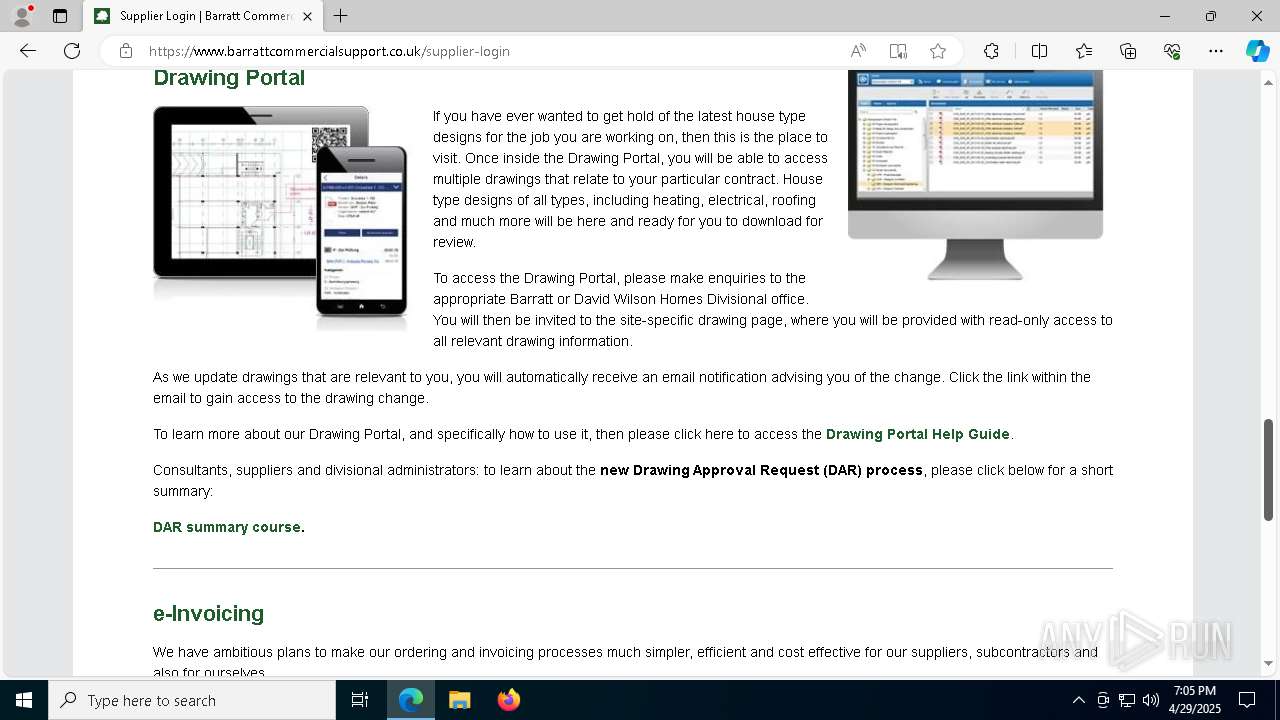Click the page vertical scrollbar thumb
Viewport: 1280px width, 720px height.
(1269, 469)
